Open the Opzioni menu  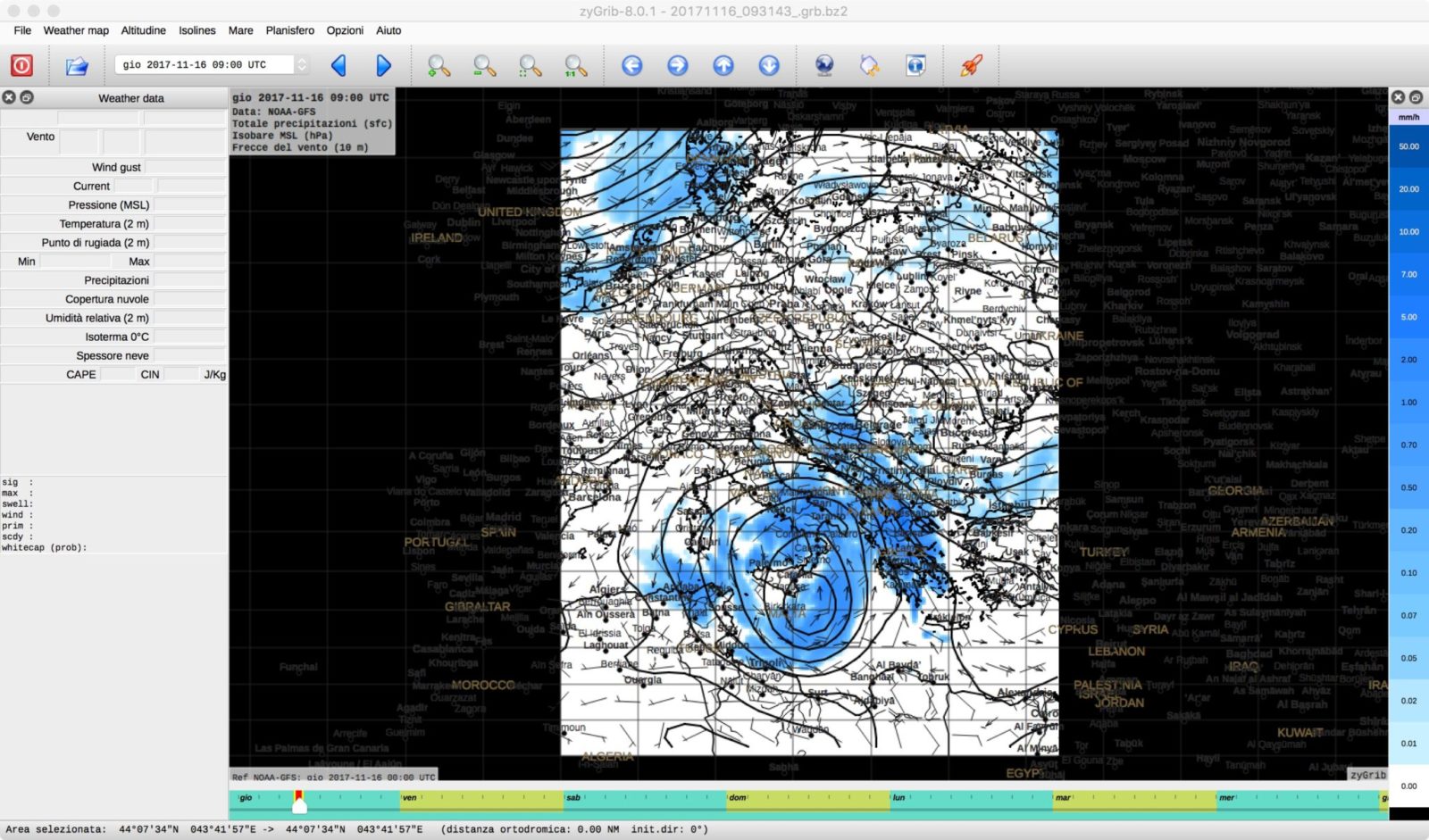pyautogui.click(x=345, y=30)
